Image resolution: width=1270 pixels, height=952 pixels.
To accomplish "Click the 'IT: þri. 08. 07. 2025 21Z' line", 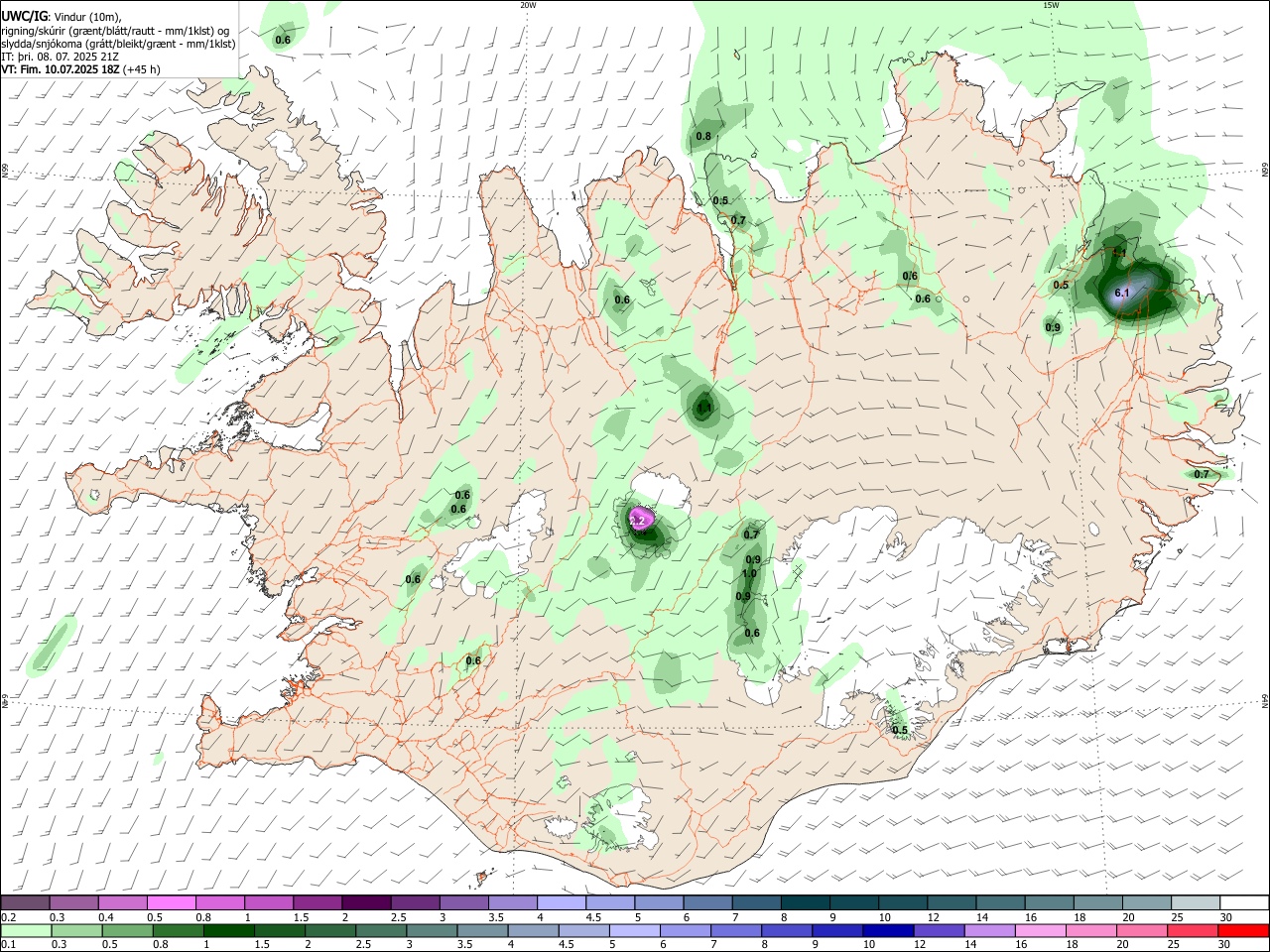I will click(60, 57).
